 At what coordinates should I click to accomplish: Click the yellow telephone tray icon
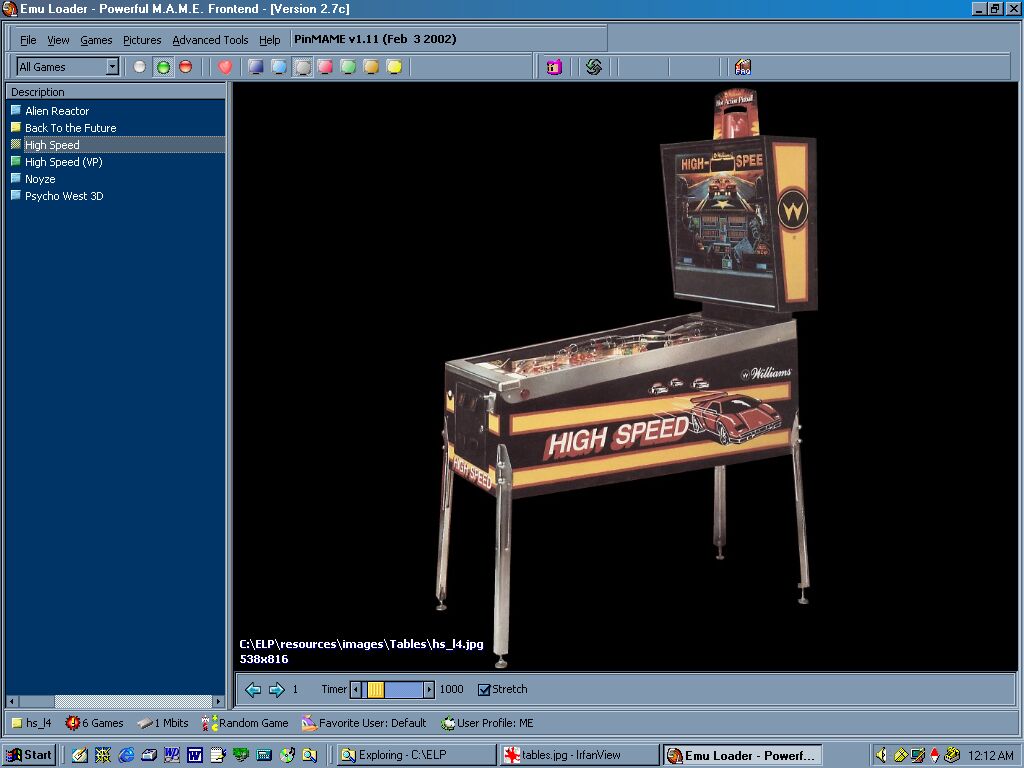(952, 756)
